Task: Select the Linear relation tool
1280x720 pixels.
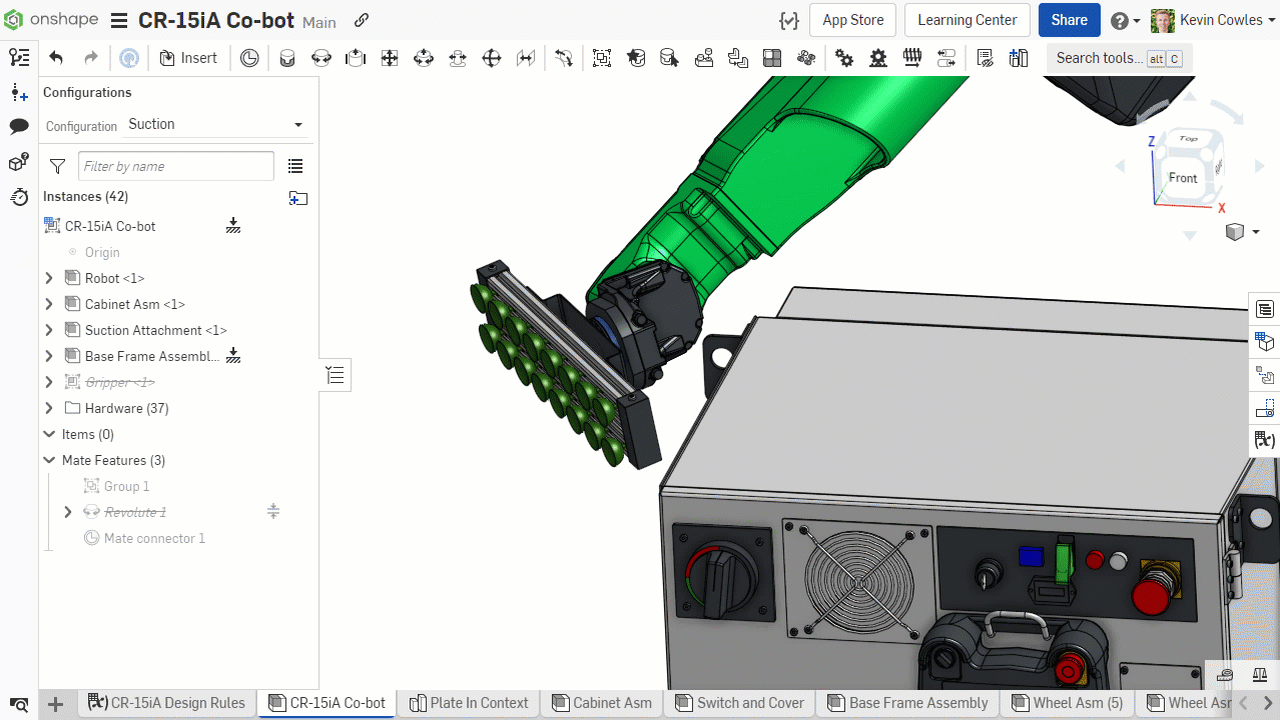Action: pos(946,58)
